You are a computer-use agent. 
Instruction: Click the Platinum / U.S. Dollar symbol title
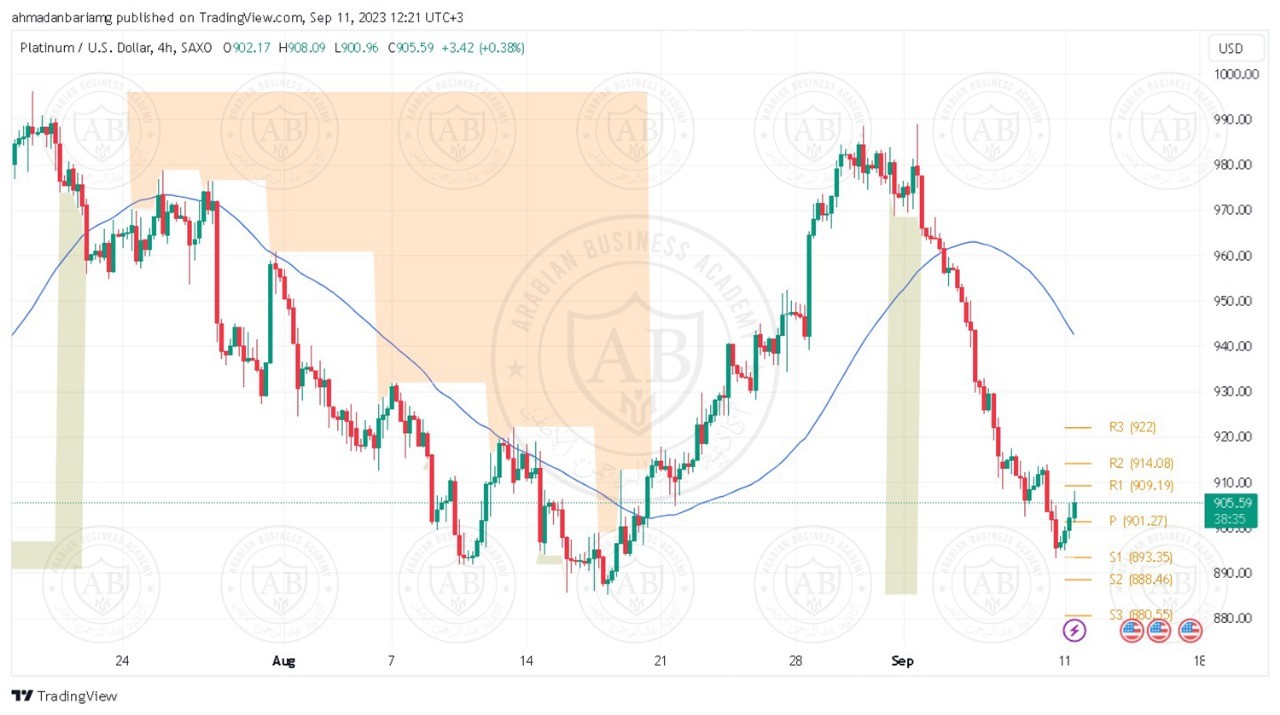(84, 48)
